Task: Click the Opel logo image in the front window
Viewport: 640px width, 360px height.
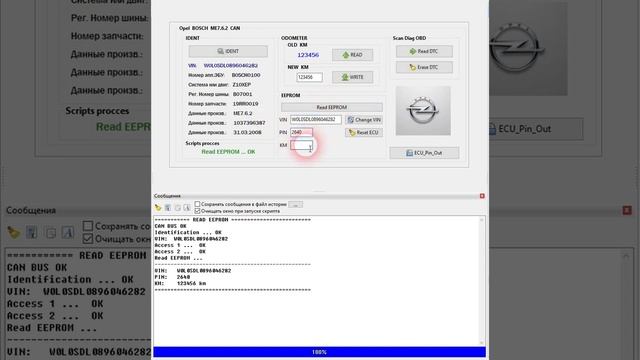Action: 423,111
